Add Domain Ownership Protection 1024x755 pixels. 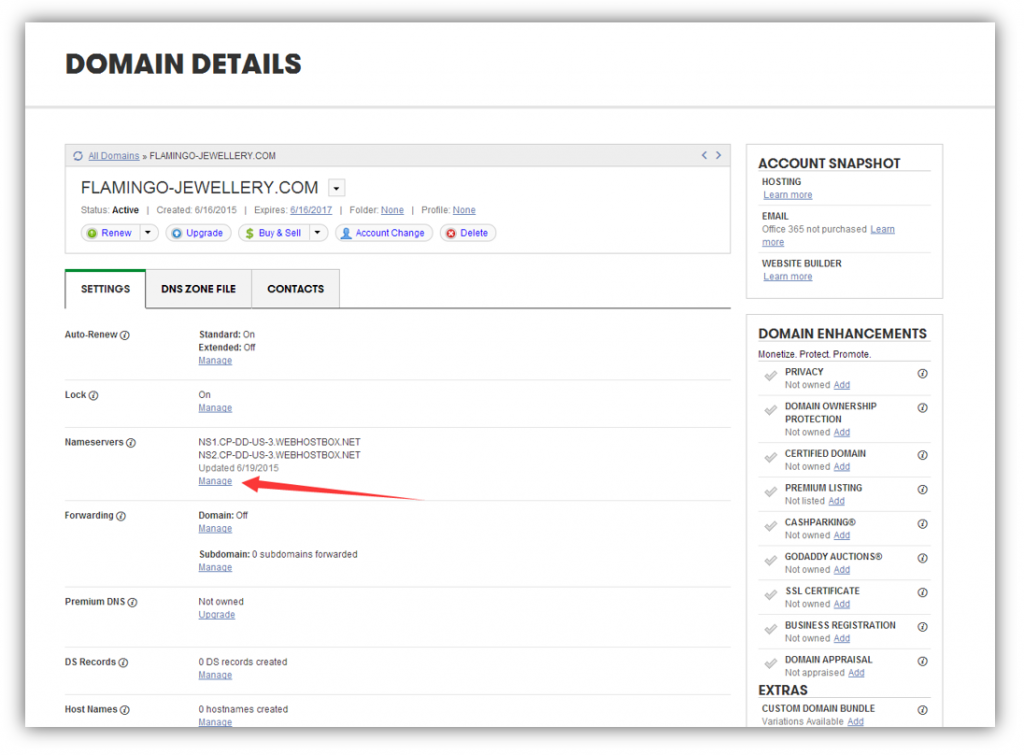coord(842,433)
